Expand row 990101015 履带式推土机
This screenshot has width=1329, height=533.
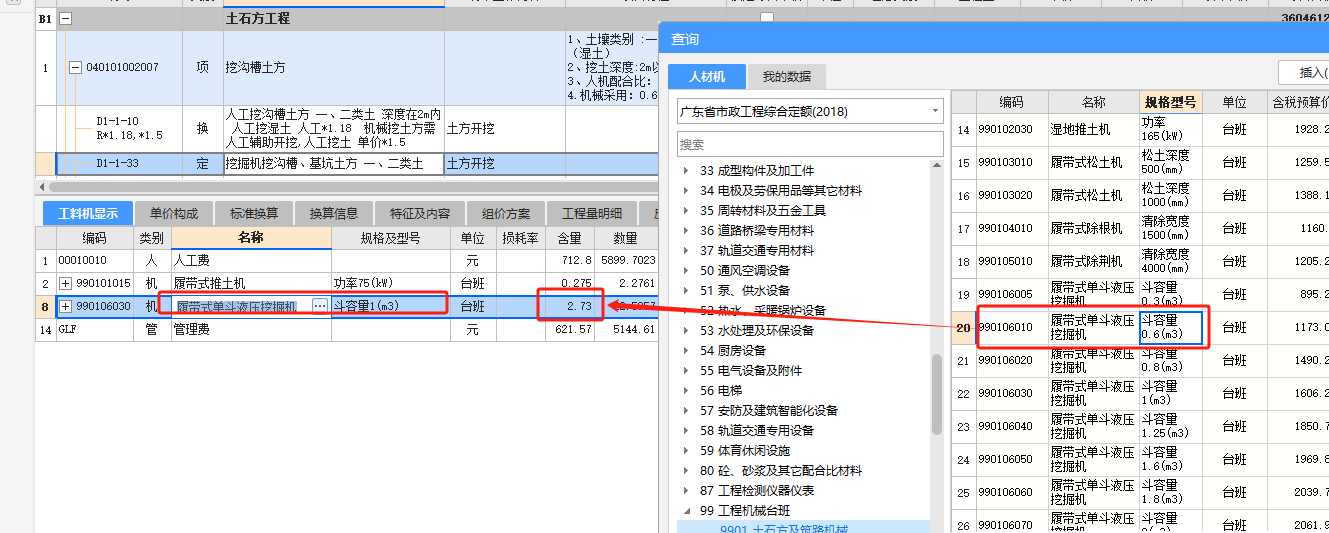(66, 283)
